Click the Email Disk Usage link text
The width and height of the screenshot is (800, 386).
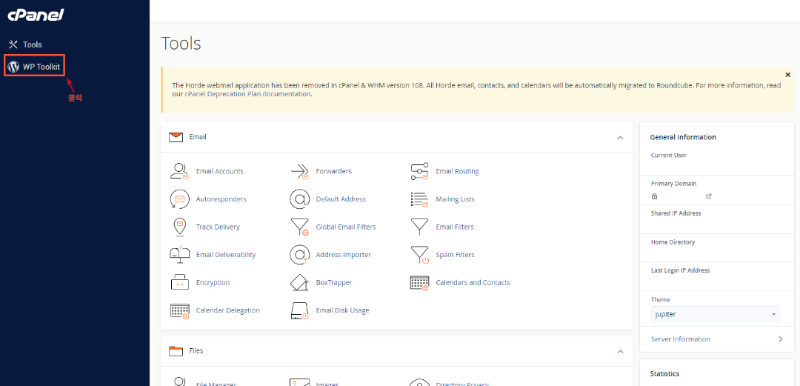(342, 310)
